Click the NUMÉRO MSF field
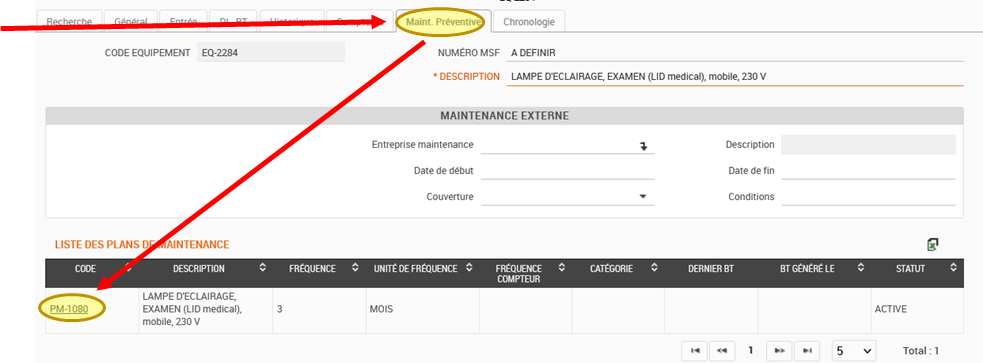Screen dimensions: 983x363 [735, 53]
